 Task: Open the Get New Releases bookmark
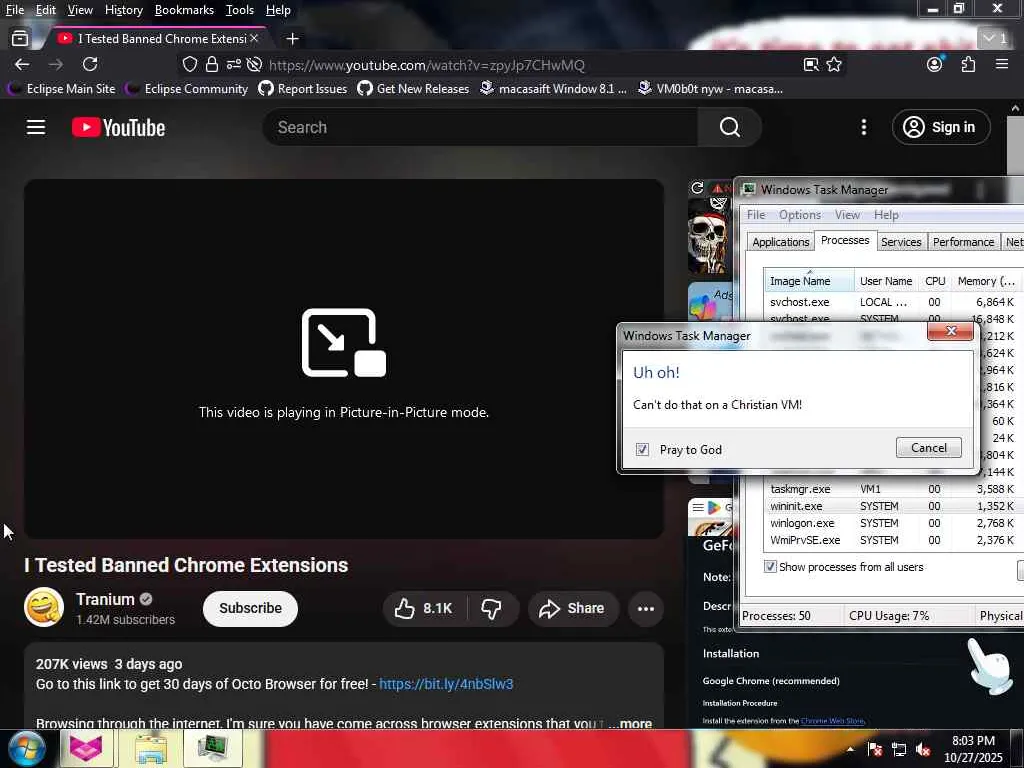tap(413, 89)
